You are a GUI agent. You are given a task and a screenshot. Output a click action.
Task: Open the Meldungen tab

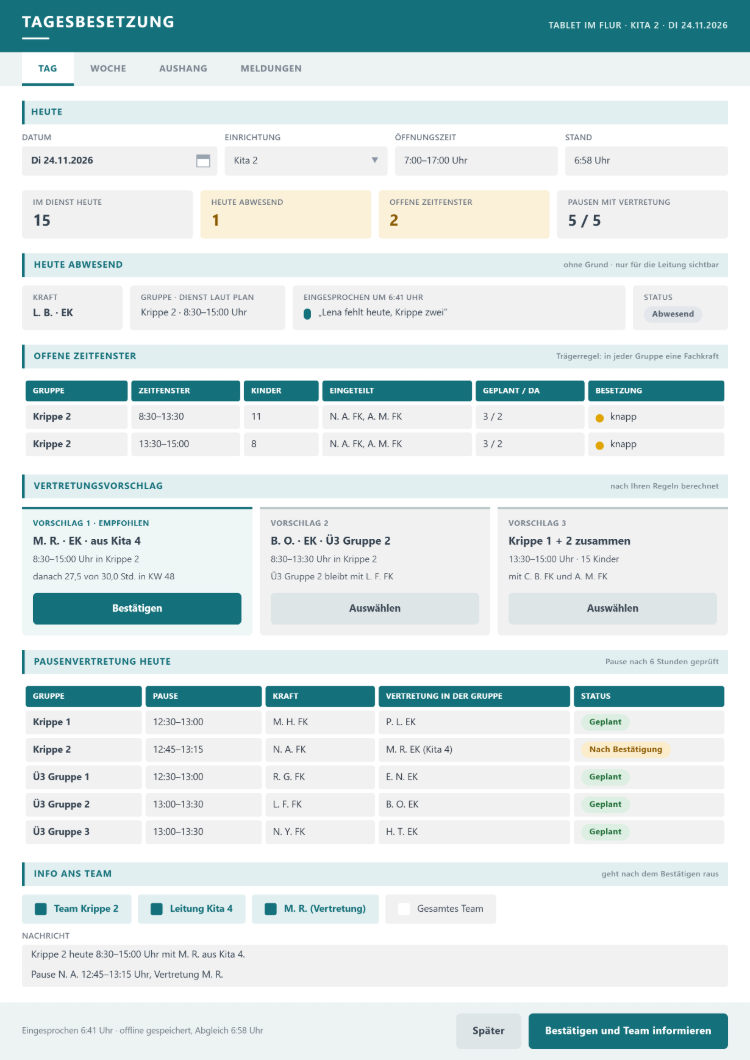271,68
